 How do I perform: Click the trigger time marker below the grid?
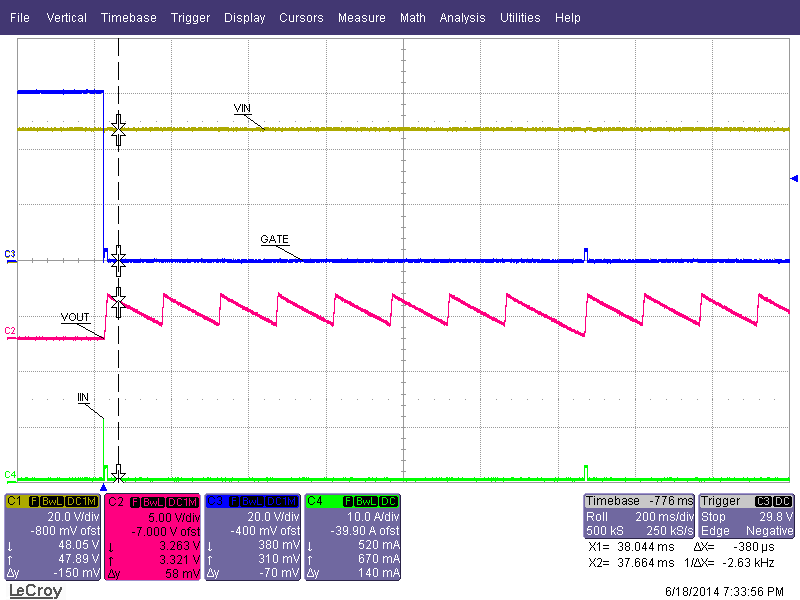[x=105, y=485]
